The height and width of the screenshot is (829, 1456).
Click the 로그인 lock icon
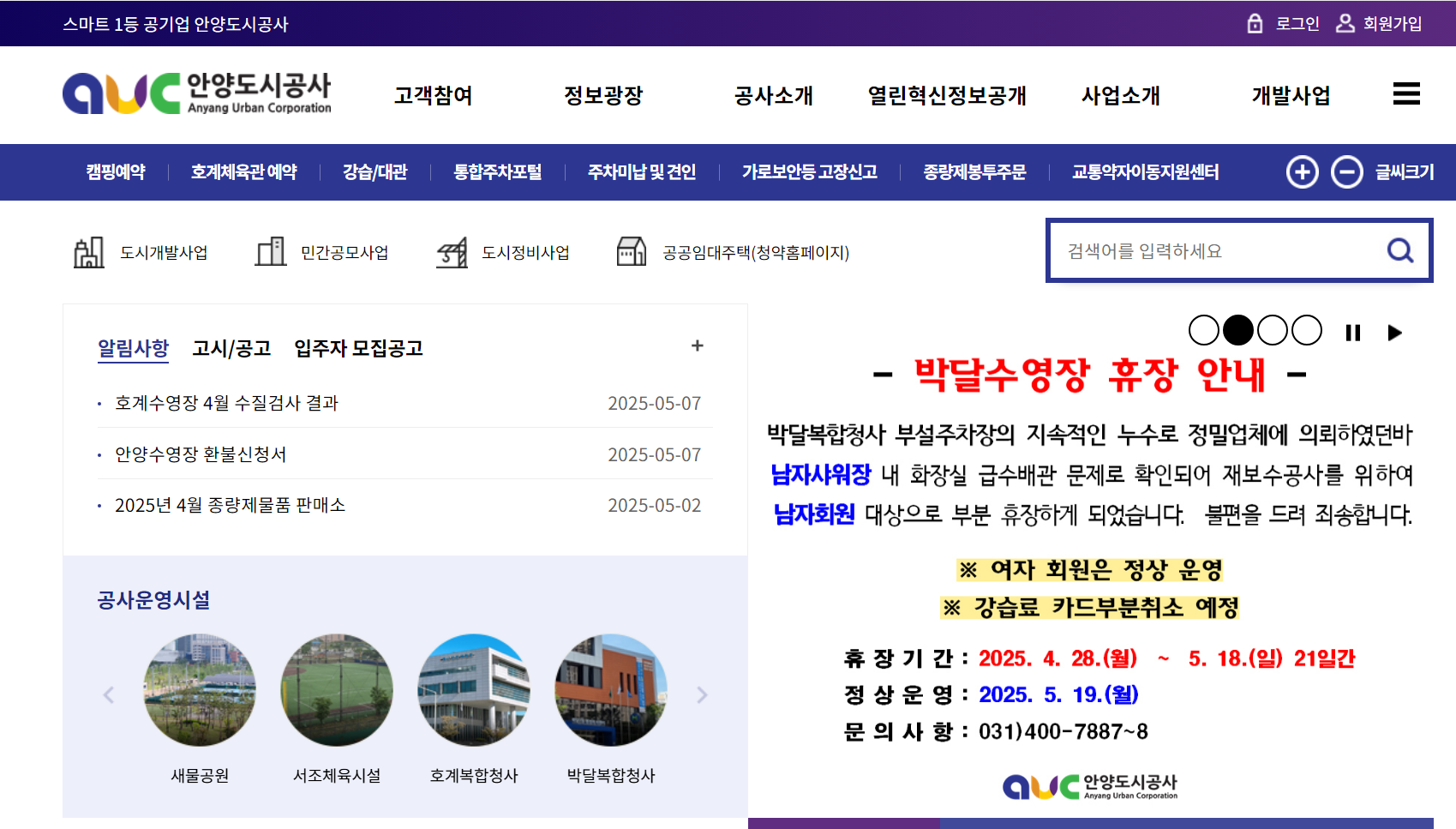pyautogui.click(x=1255, y=23)
